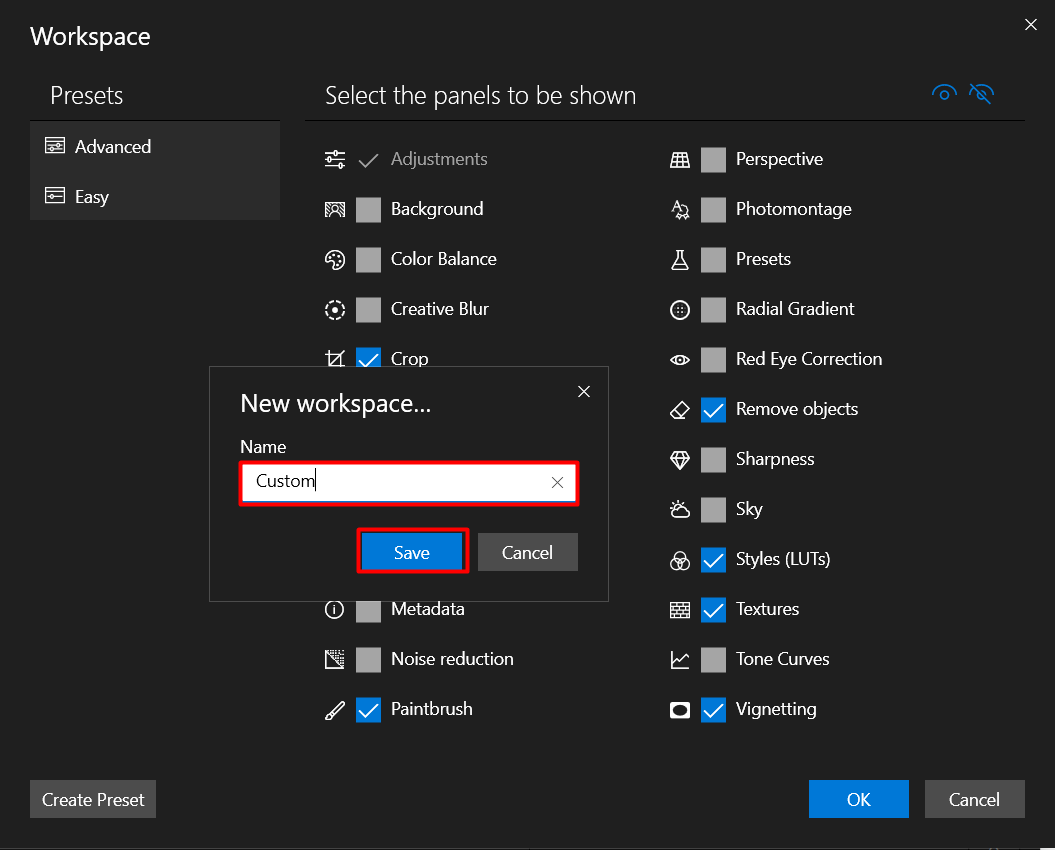Uncheck the Styles (LUTs) checkbox
This screenshot has width=1055, height=850.
tap(713, 560)
